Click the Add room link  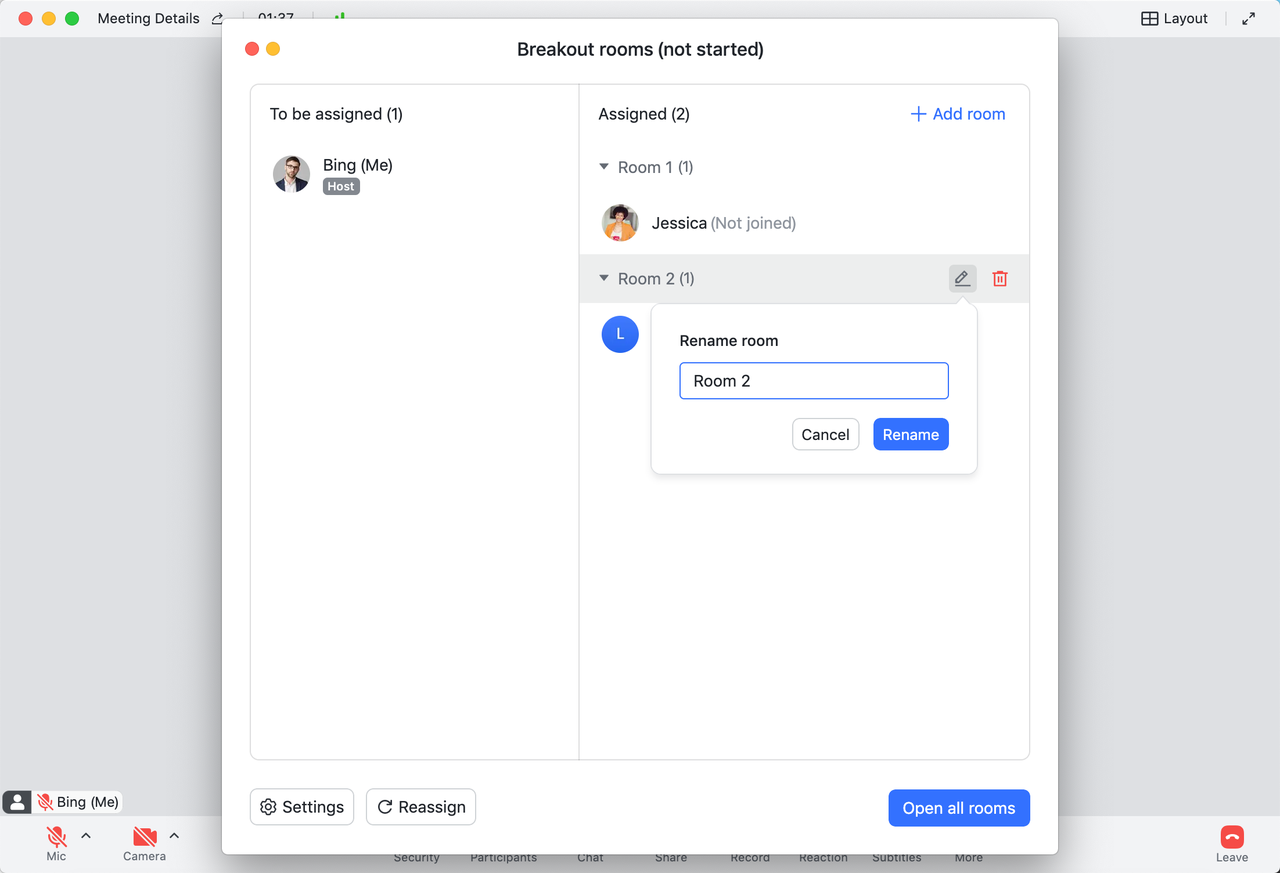[958, 114]
